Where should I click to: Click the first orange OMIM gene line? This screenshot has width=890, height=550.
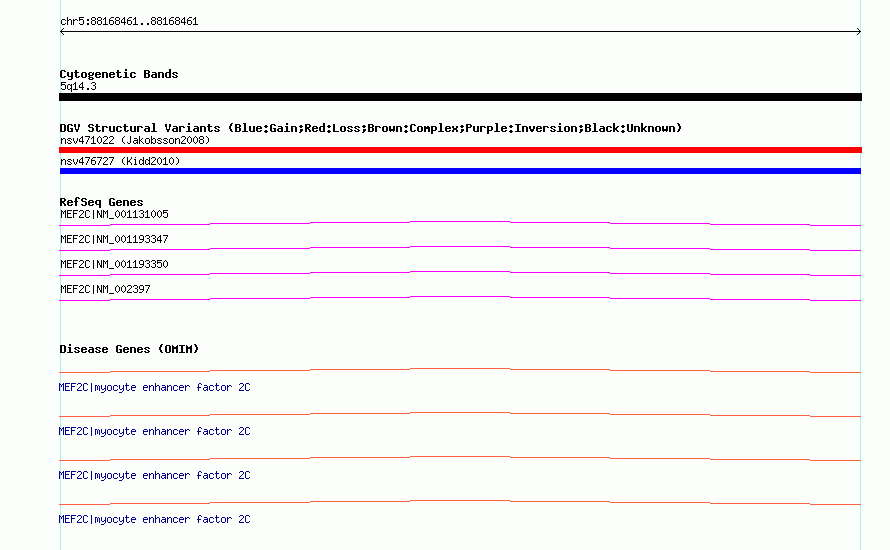pos(460,370)
